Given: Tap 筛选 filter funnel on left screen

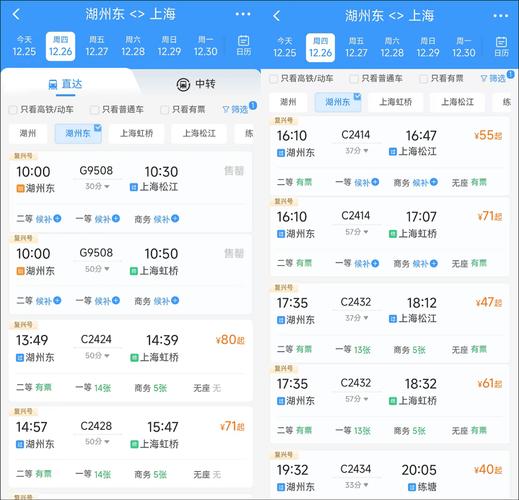Looking at the screenshot, I should pos(235,109).
